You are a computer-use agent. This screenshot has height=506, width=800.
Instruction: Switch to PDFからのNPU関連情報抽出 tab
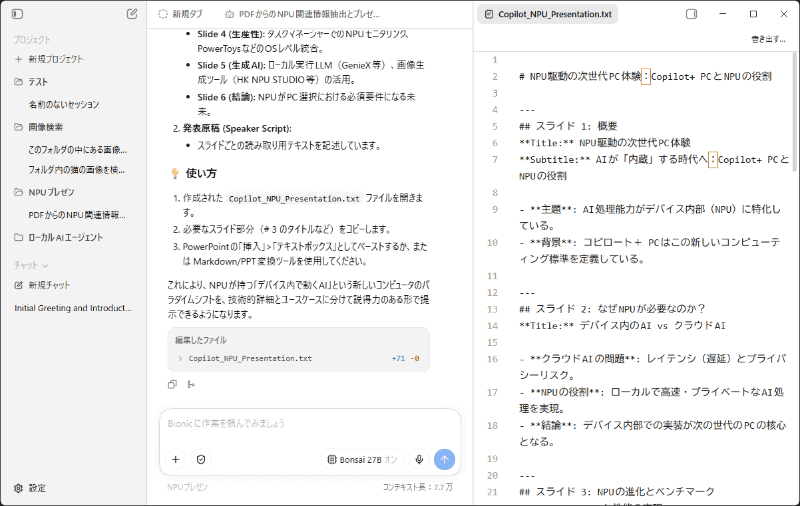(x=303, y=14)
